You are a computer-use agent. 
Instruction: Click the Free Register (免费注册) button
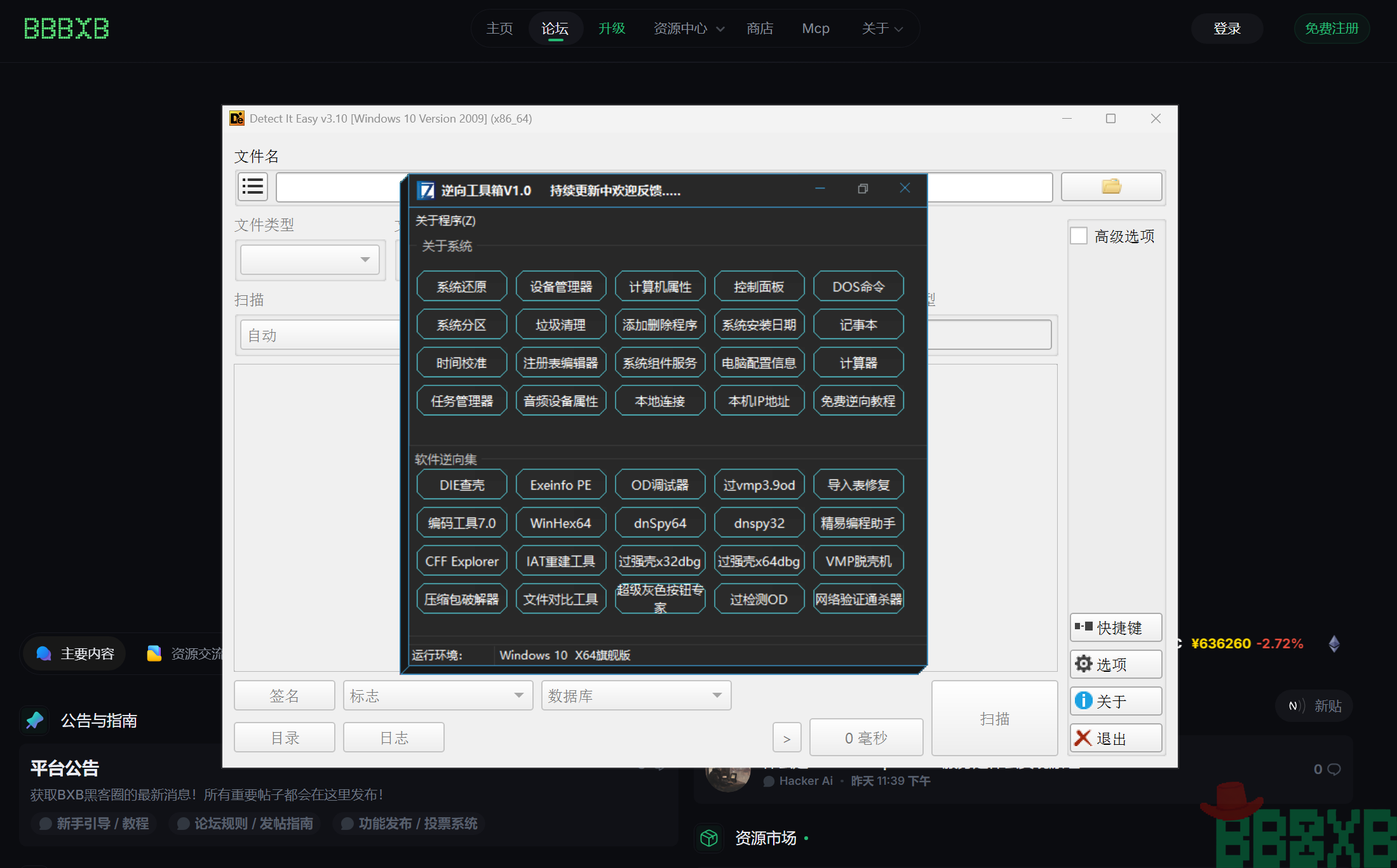click(1331, 29)
